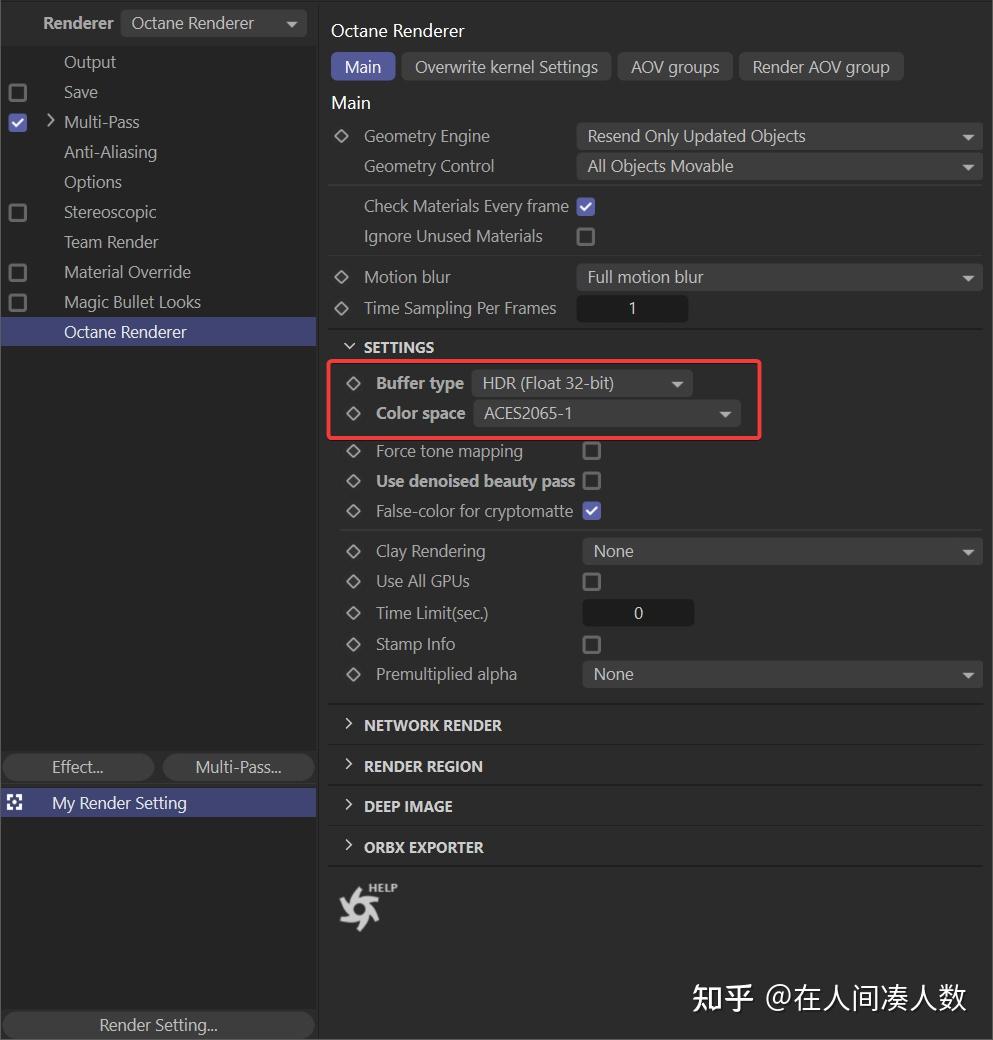Open the AOV groups tab
The image size is (993, 1040).
click(x=674, y=67)
